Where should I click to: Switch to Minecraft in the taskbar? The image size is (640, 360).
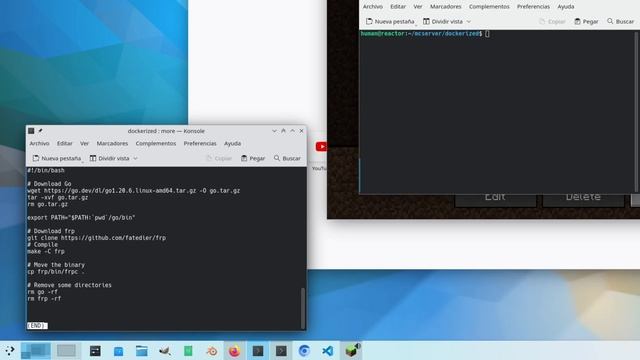pos(351,351)
